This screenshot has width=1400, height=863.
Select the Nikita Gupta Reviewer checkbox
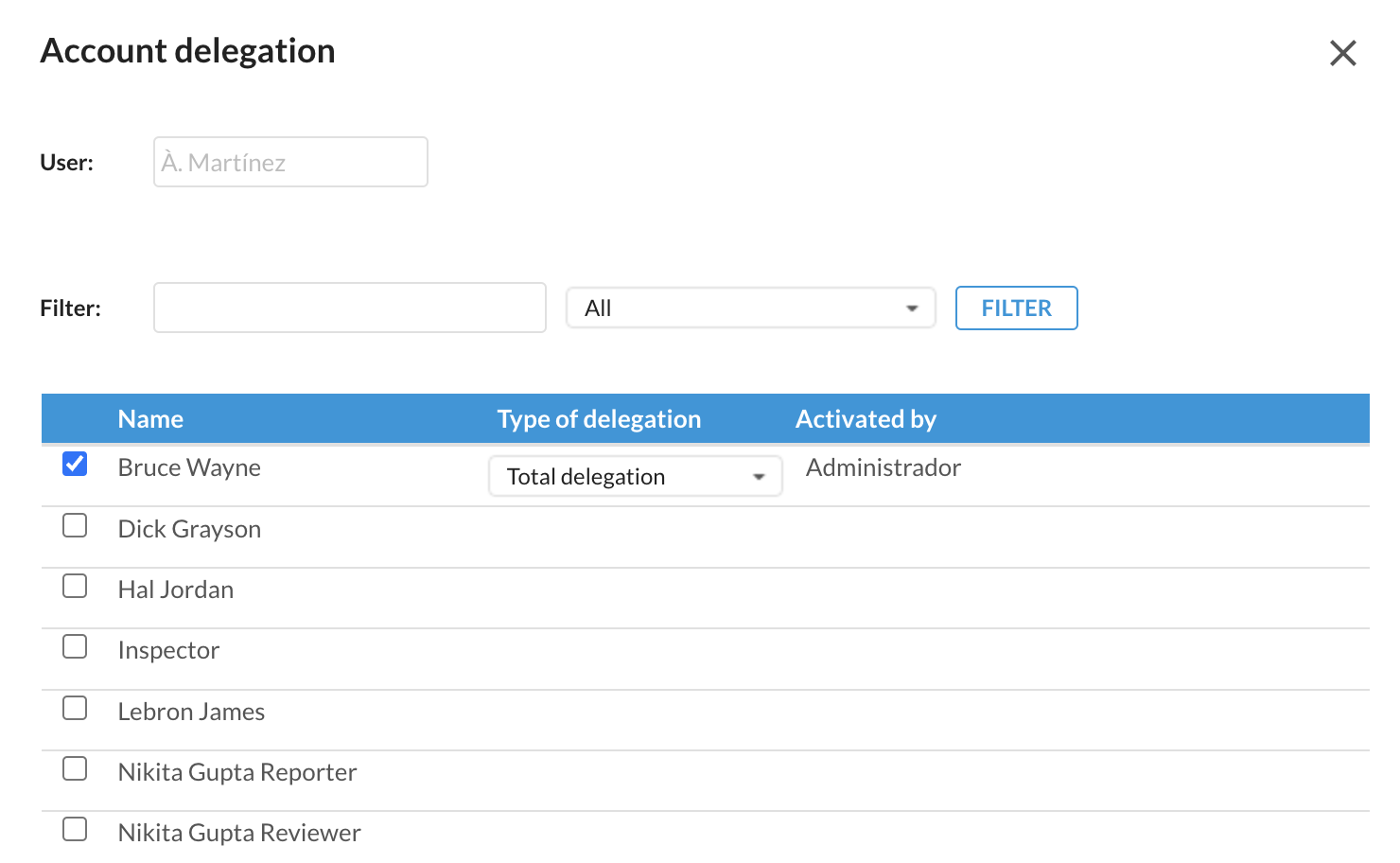[x=75, y=829]
